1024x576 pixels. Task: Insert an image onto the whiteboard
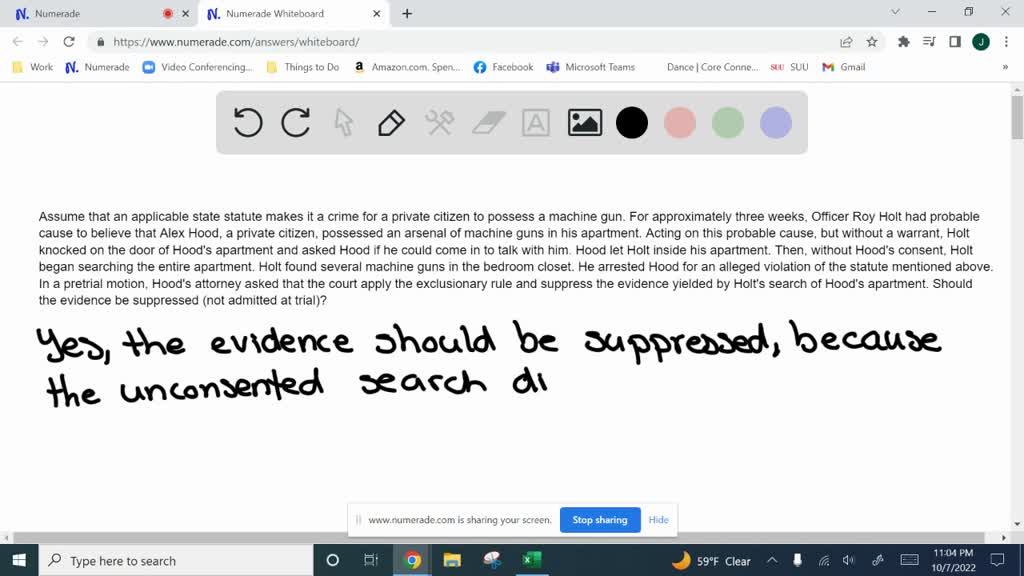(584, 122)
